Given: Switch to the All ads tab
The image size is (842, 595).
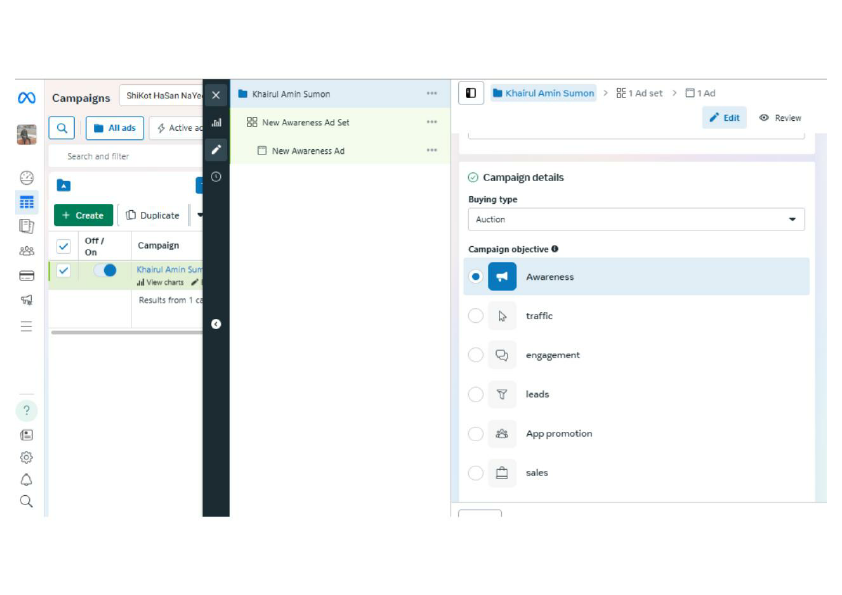Looking at the screenshot, I should 115,128.
